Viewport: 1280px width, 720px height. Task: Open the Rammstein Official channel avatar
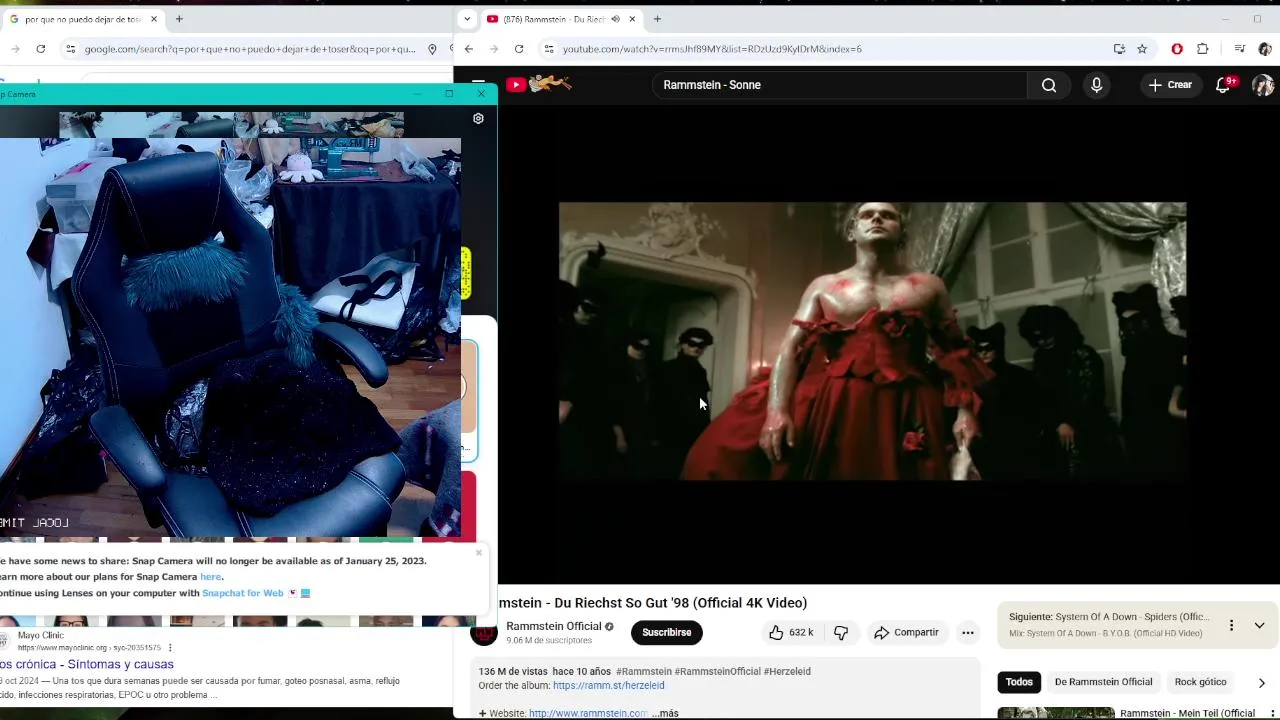point(484,632)
